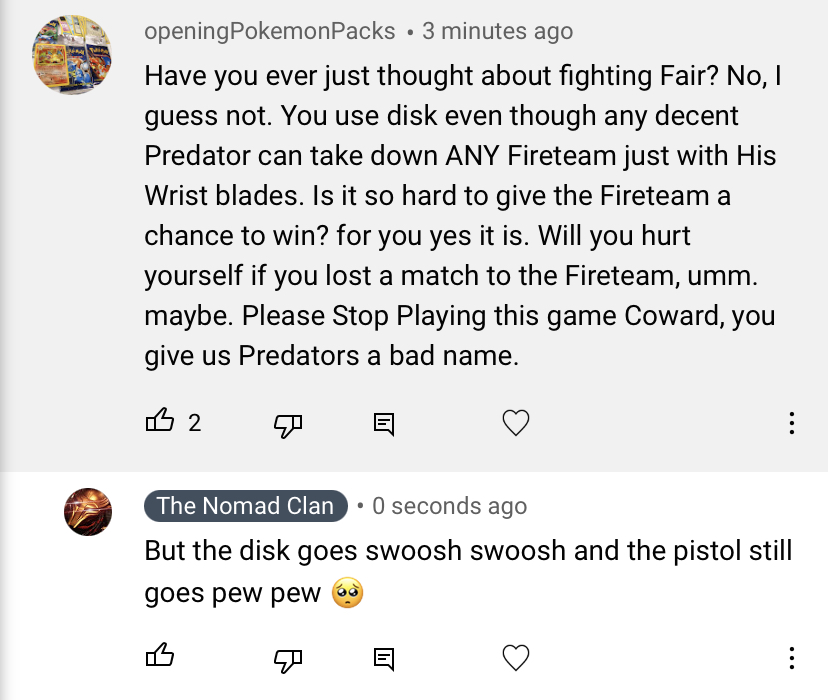
Task: Heart The Nomad Clan reply
Action: coord(515,658)
